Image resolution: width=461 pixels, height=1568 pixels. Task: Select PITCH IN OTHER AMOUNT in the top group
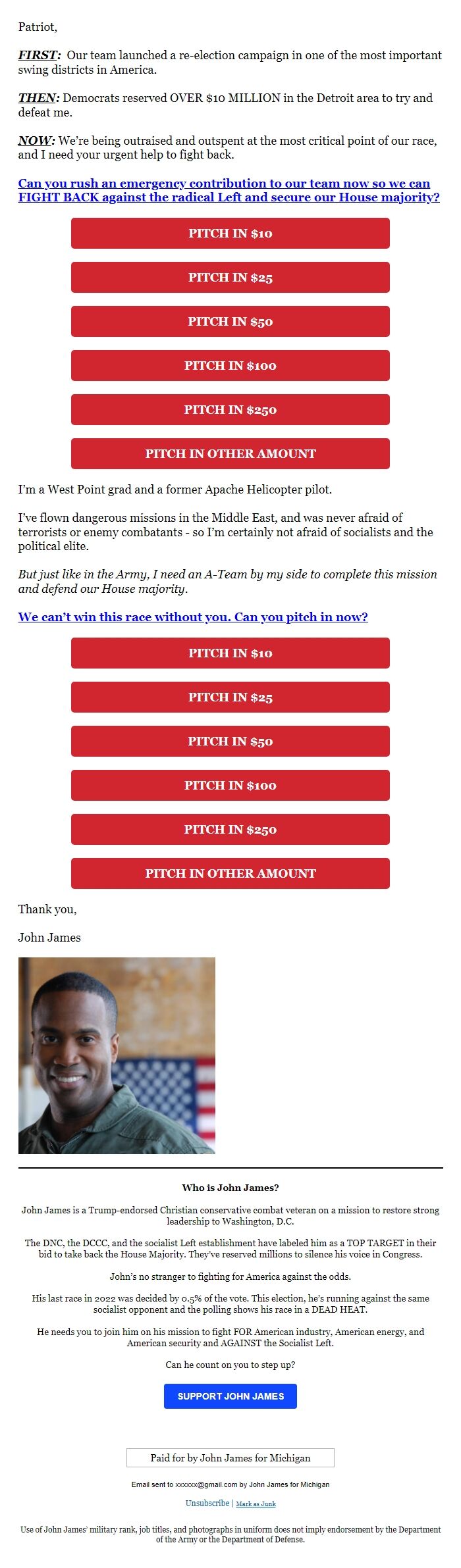[230, 453]
